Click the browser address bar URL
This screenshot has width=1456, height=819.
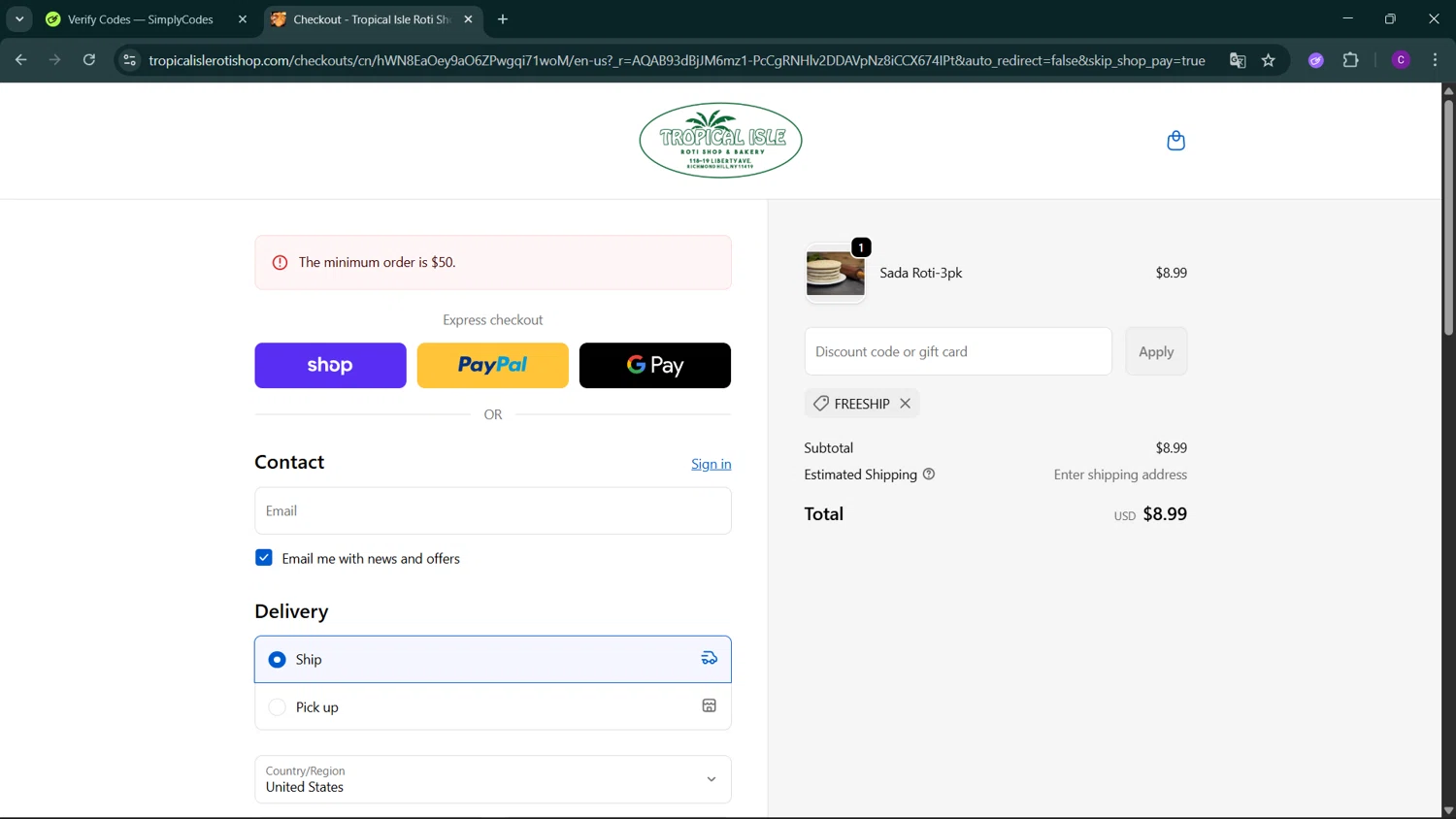(x=677, y=60)
